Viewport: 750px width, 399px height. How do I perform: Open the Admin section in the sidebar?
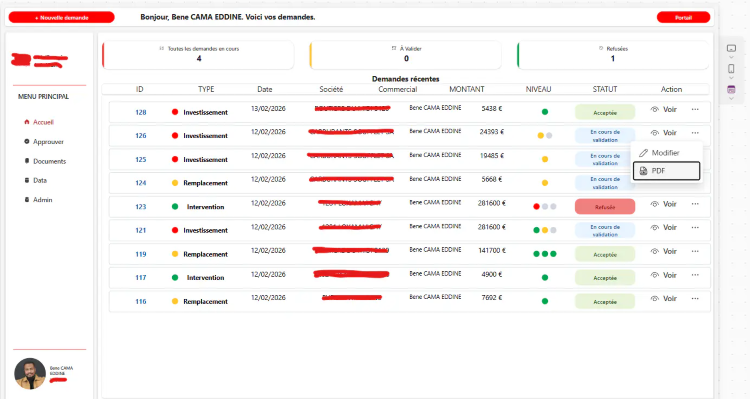point(38,200)
